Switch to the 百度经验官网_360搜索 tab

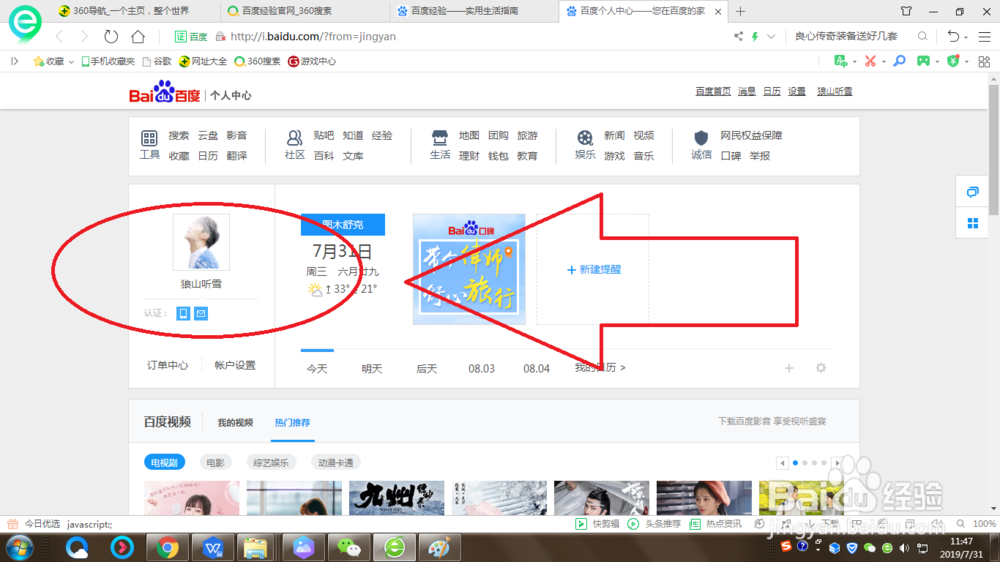[x=287, y=11]
